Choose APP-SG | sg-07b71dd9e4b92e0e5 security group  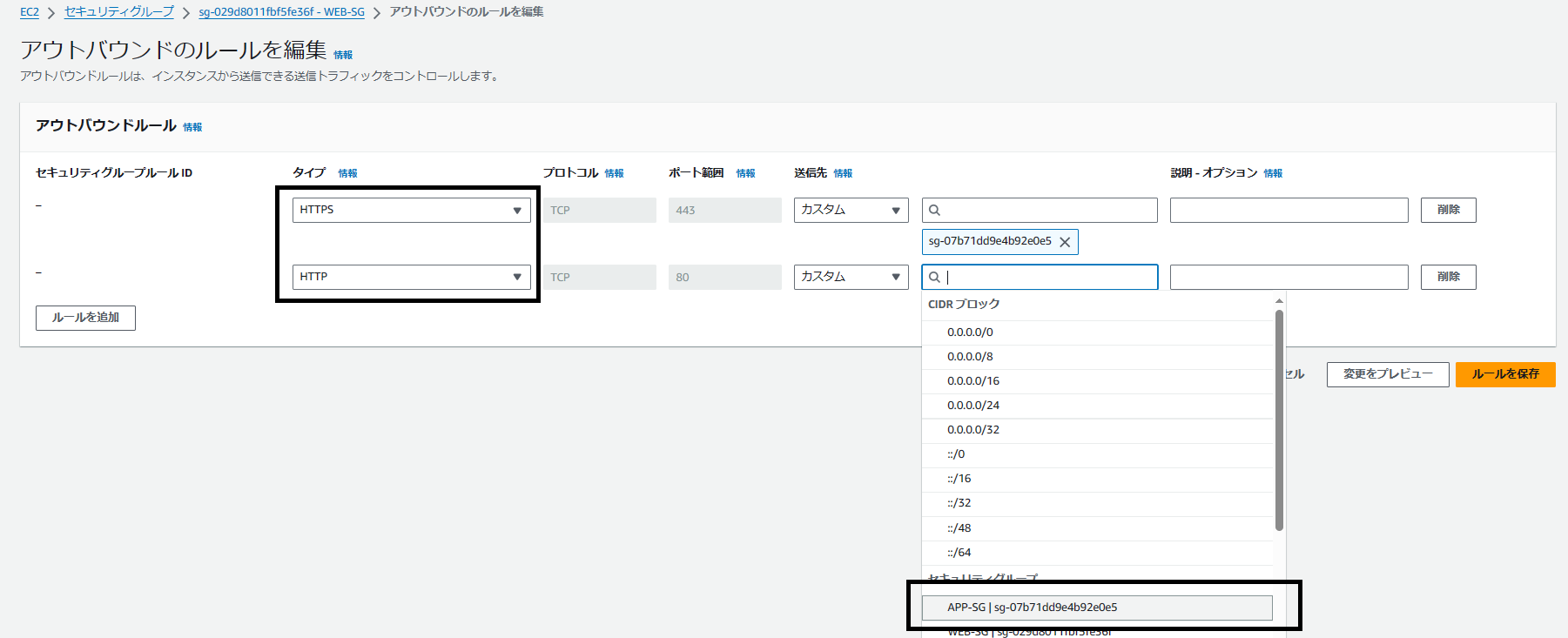click(x=1098, y=608)
